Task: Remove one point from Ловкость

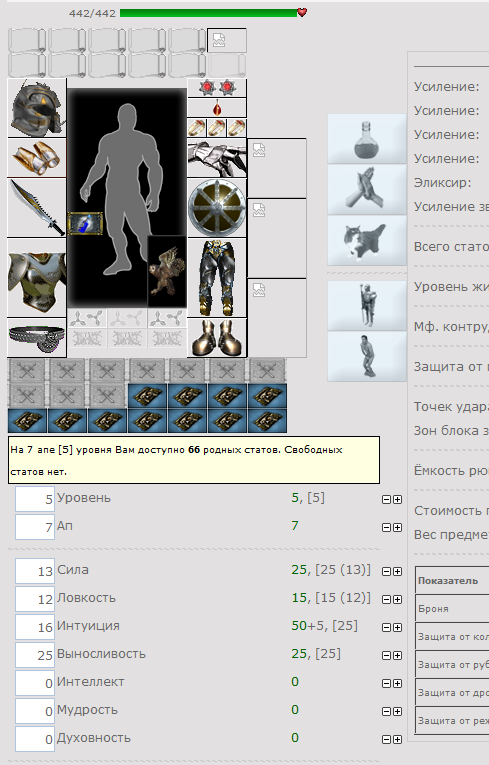Action: pyautogui.click(x=387, y=600)
